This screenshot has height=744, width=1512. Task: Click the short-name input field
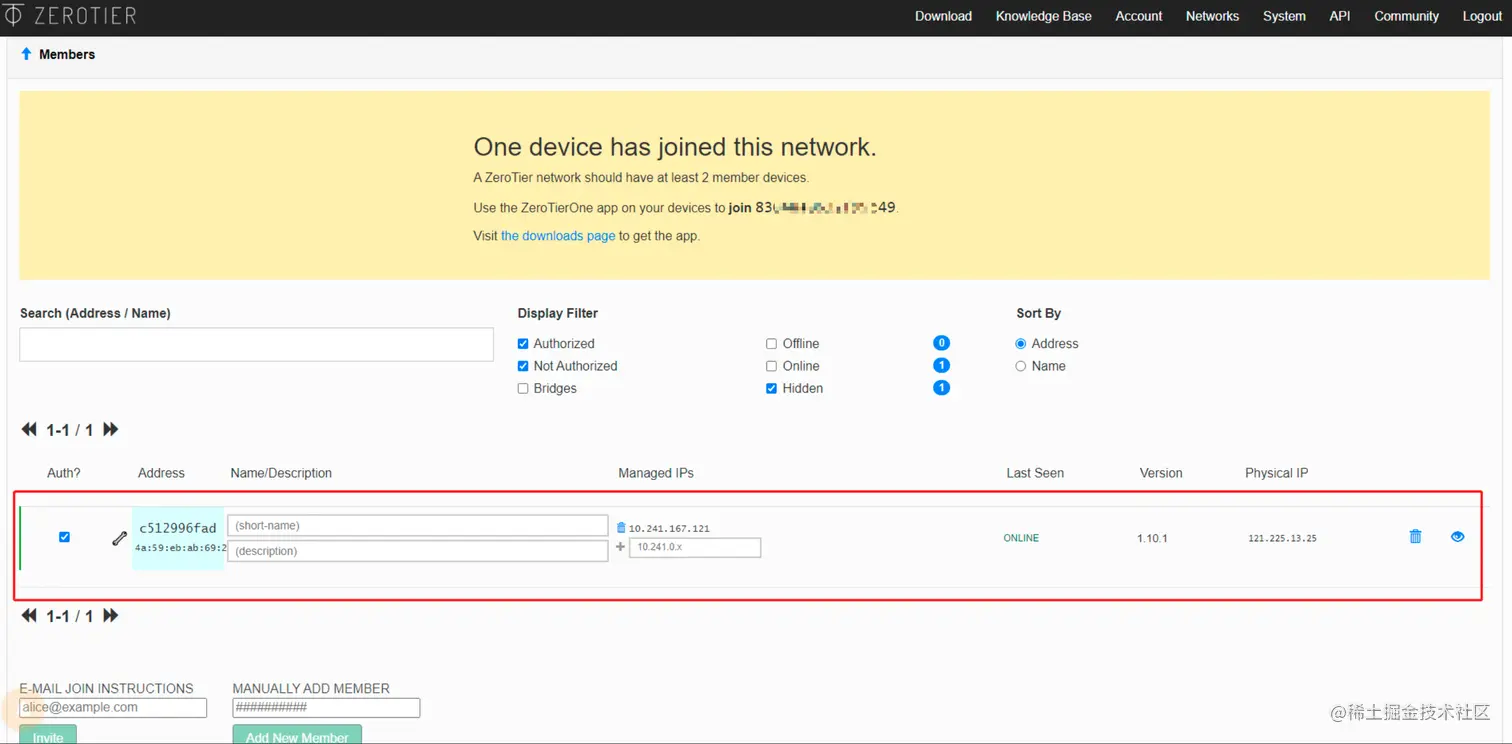(x=418, y=526)
